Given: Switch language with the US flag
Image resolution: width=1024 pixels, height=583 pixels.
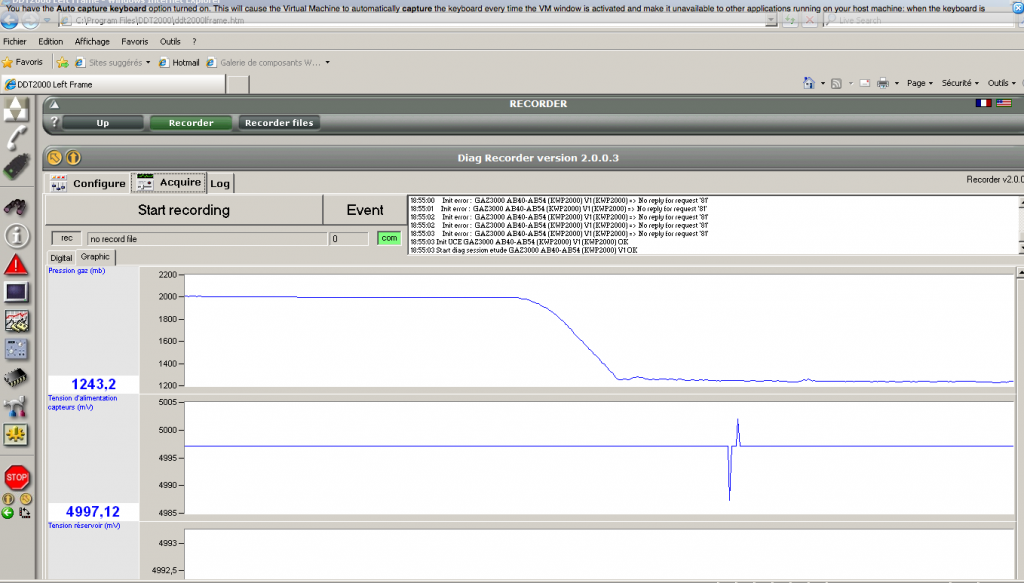Looking at the screenshot, I should (x=1004, y=103).
